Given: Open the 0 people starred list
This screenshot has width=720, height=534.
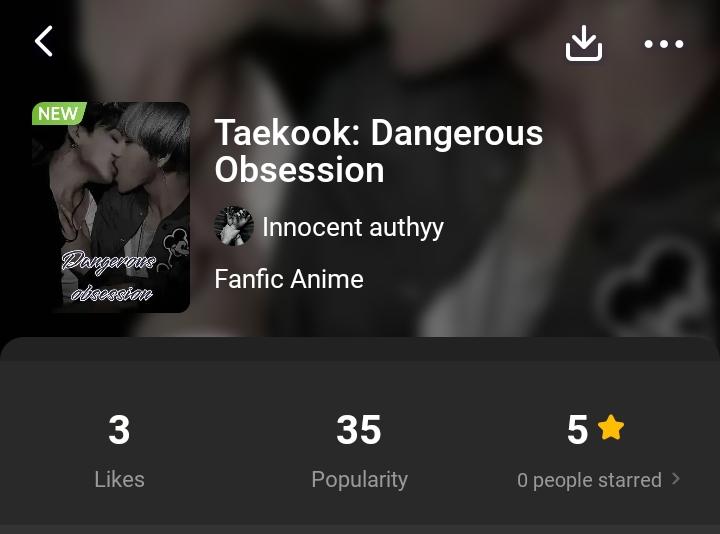Looking at the screenshot, I should pos(589,480).
